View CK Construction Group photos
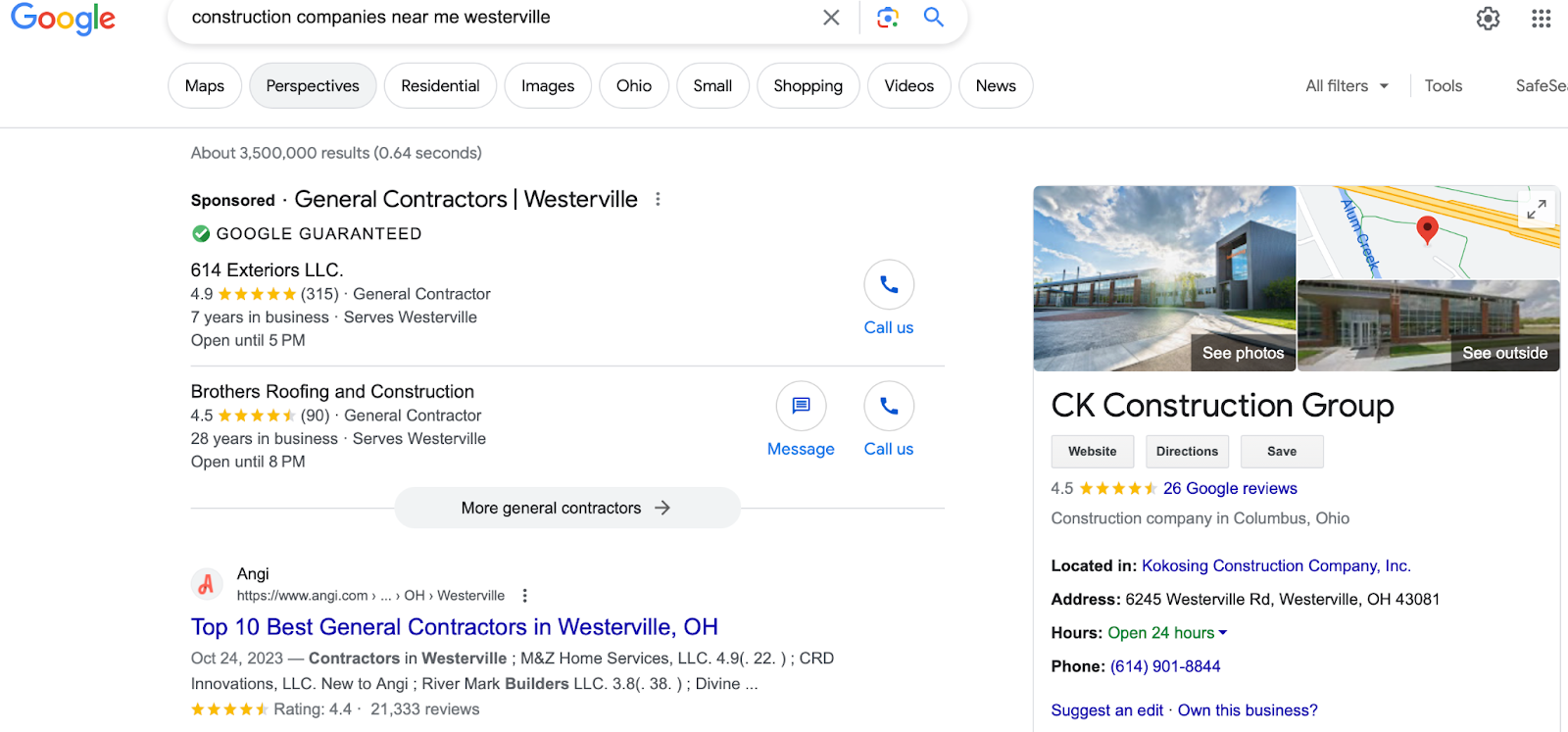The image size is (1568, 732). tap(1242, 353)
